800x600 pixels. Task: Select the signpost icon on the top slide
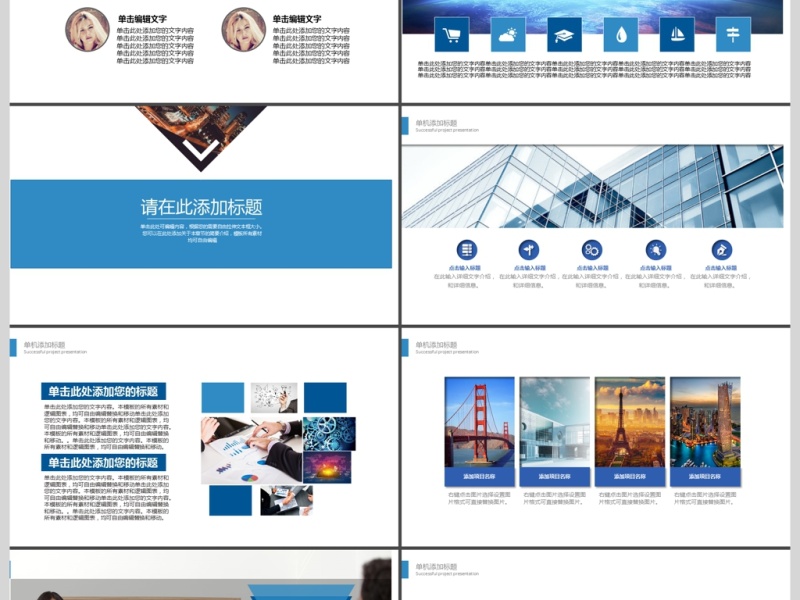click(735, 34)
